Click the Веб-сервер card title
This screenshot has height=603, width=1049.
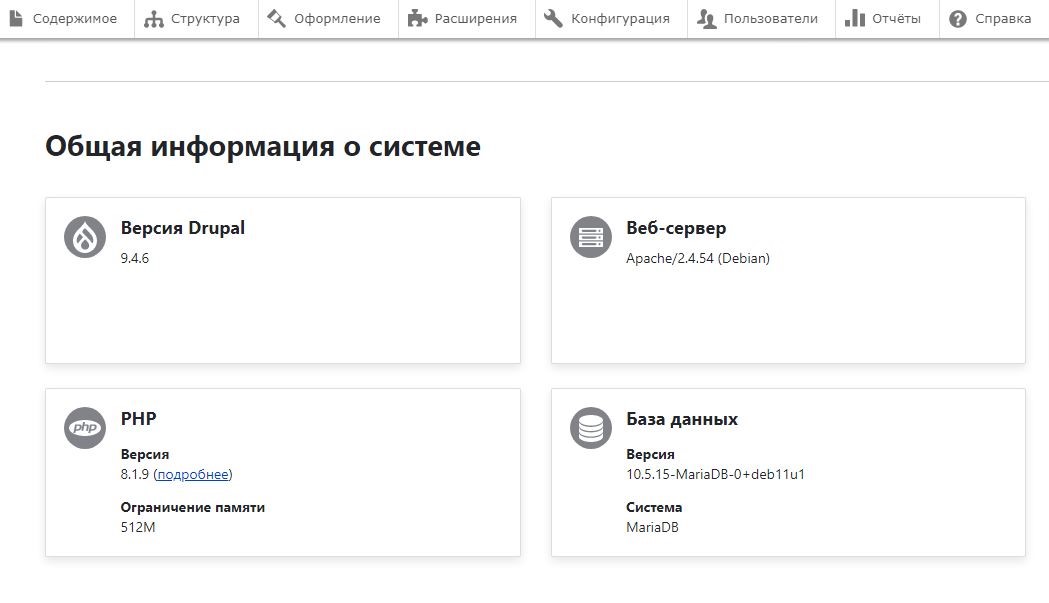[676, 228]
